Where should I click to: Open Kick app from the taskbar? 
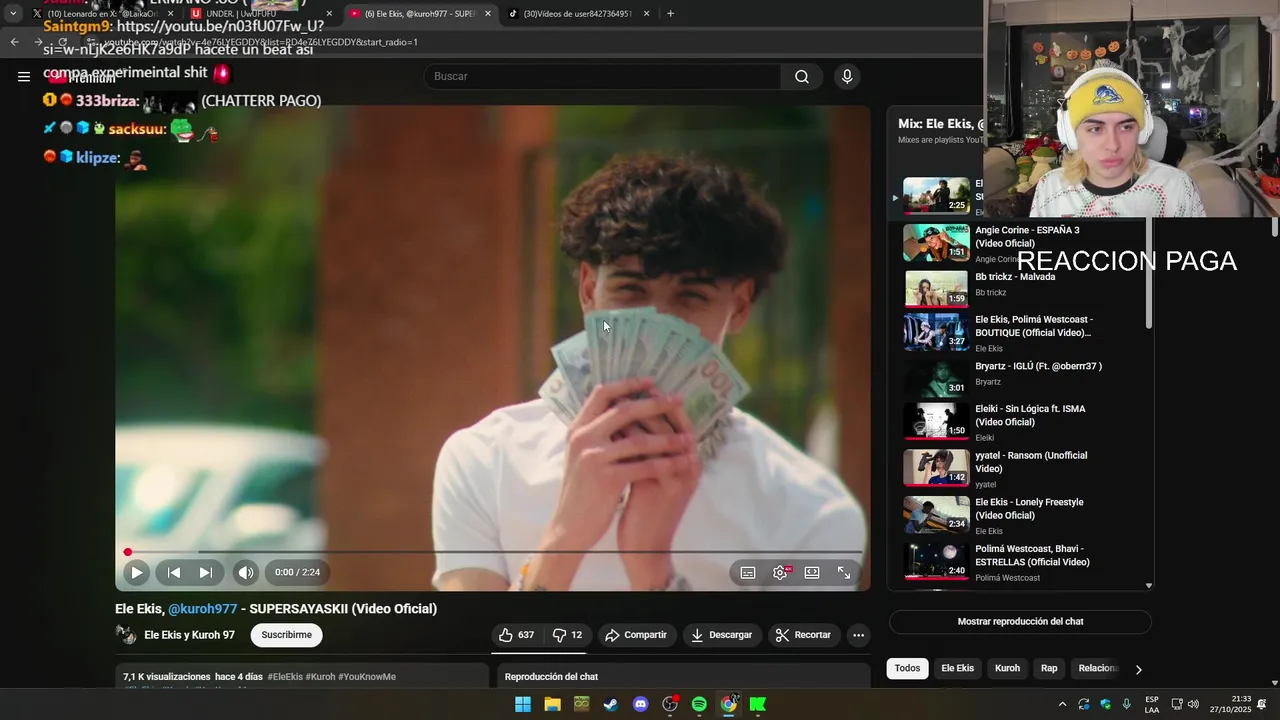pos(758,704)
